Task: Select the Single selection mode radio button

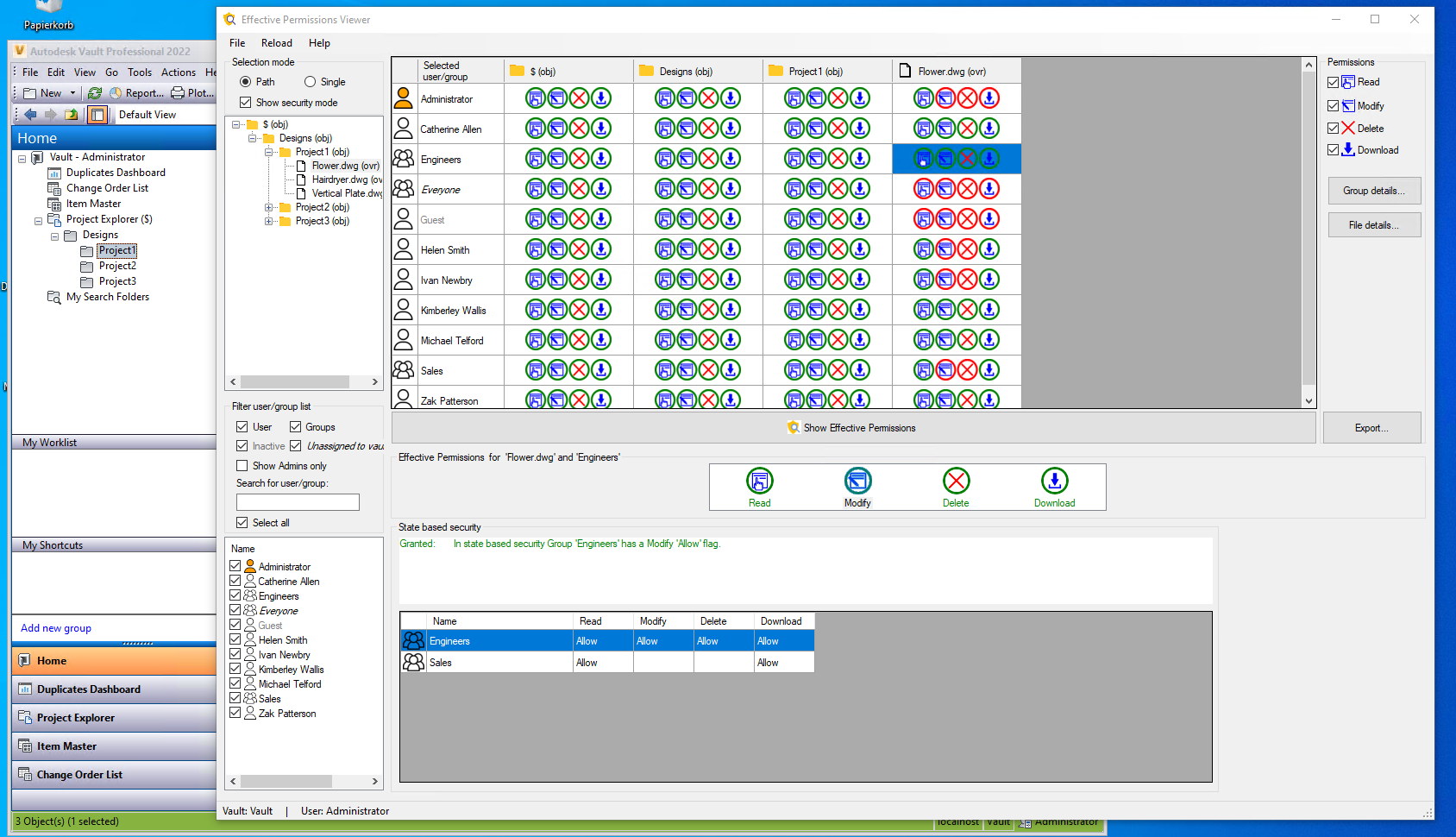Action: pyautogui.click(x=311, y=82)
